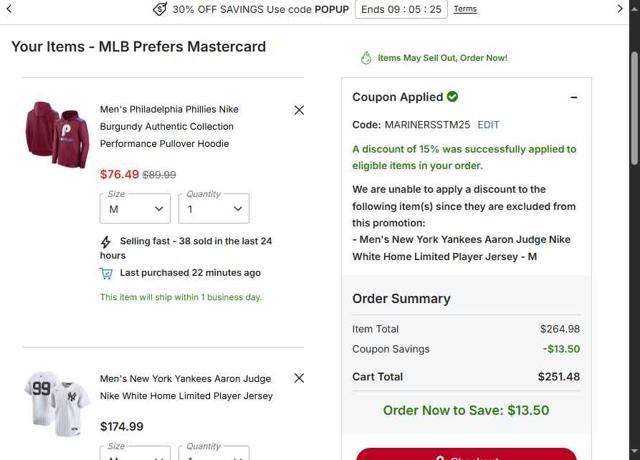Image resolution: width=640 pixels, height=460 pixels.
Task: Click the discount tag icon in banner
Action: (x=159, y=9)
